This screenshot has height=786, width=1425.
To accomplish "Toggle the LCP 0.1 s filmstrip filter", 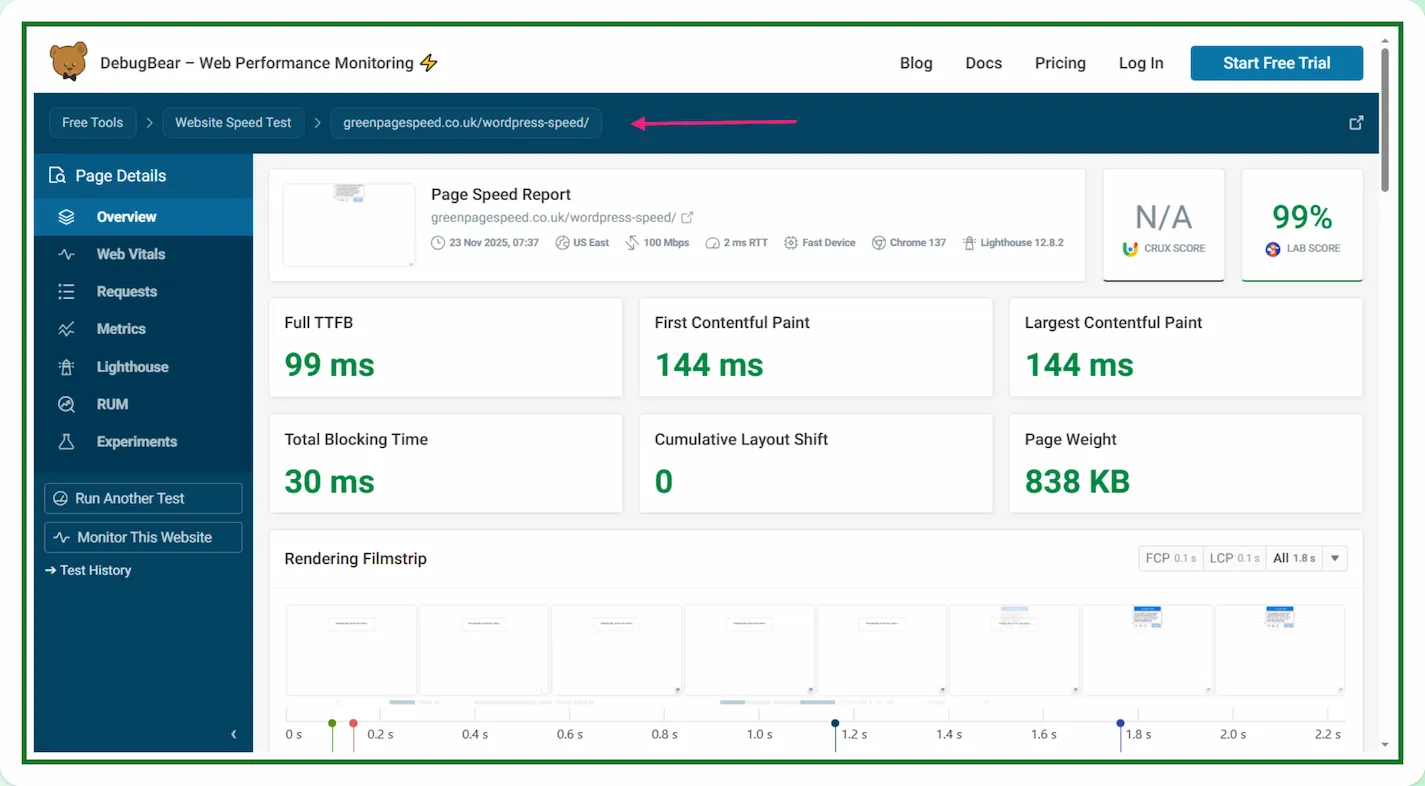I will pos(1234,558).
